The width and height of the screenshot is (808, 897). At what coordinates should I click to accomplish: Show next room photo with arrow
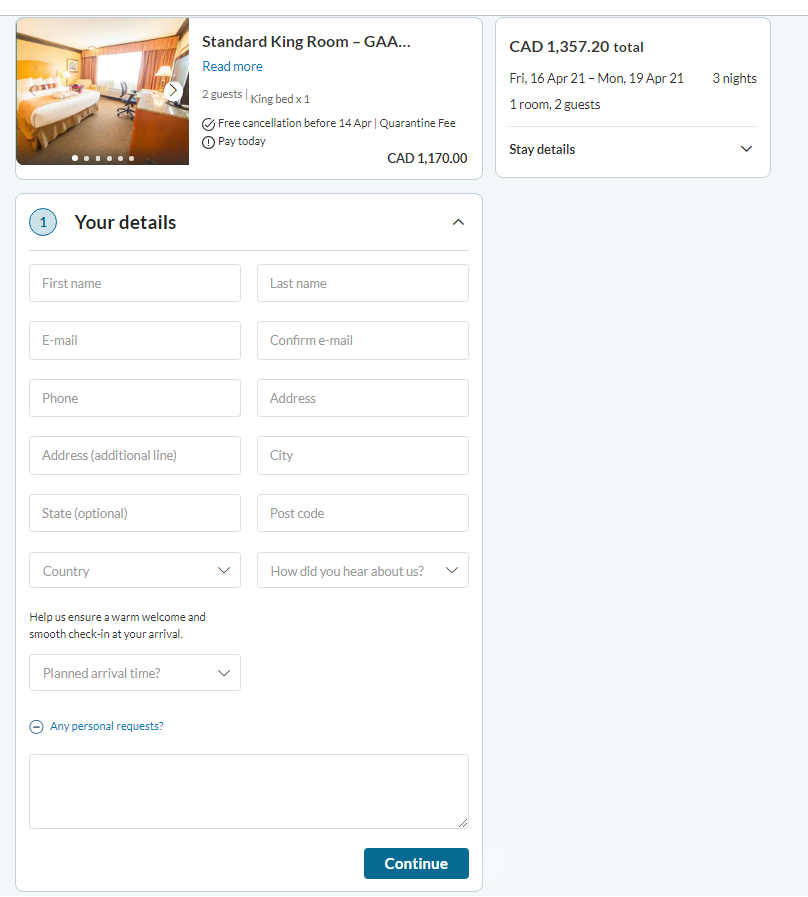click(173, 90)
